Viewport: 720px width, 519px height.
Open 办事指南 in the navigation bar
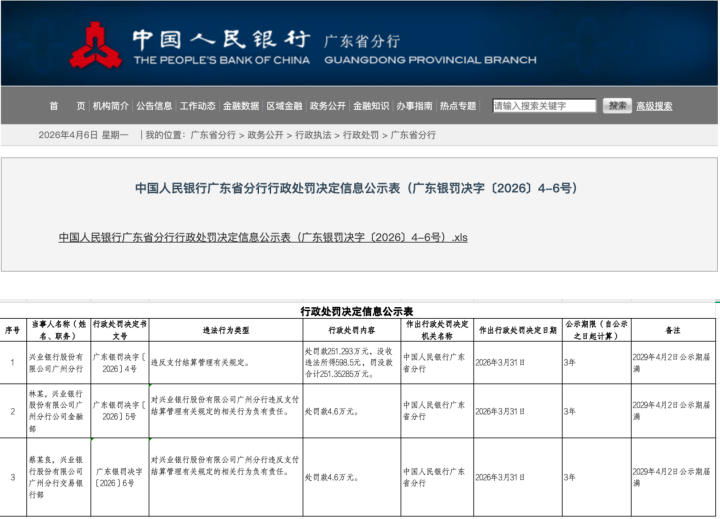pos(414,106)
